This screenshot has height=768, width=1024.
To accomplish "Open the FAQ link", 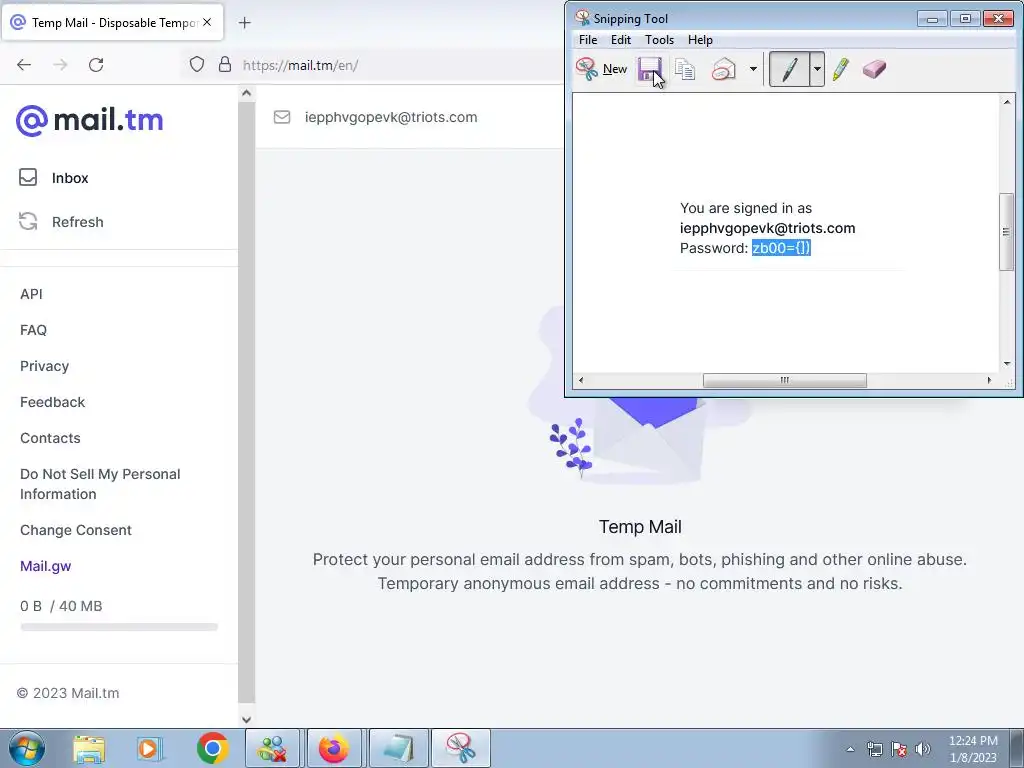I will 33,330.
